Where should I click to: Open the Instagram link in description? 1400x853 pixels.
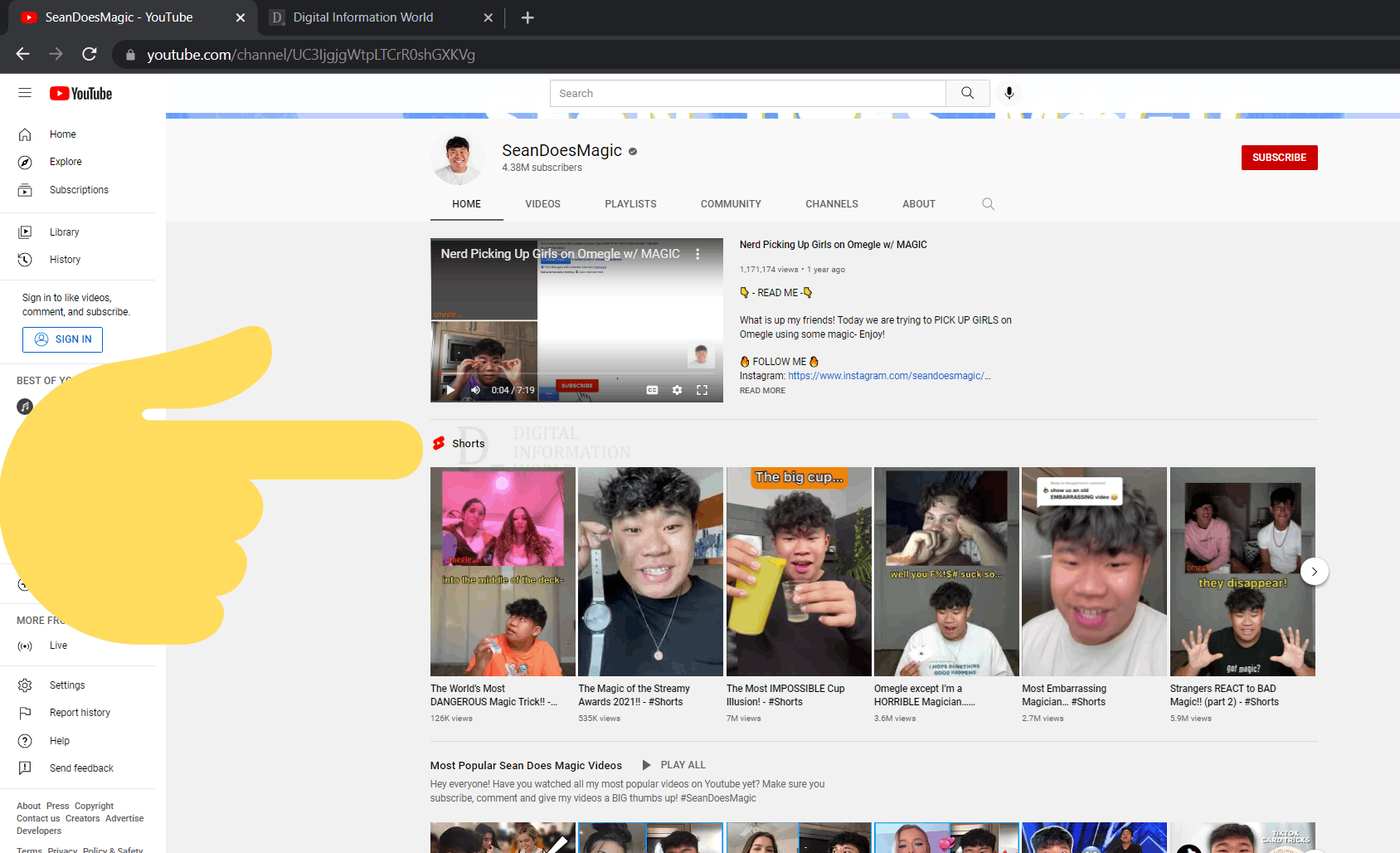tap(889, 376)
